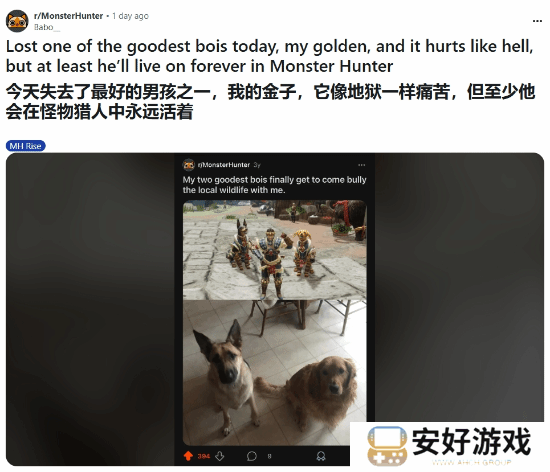Click the game console watermark logo
The width and height of the screenshot is (550, 472).
tap(387, 446)
